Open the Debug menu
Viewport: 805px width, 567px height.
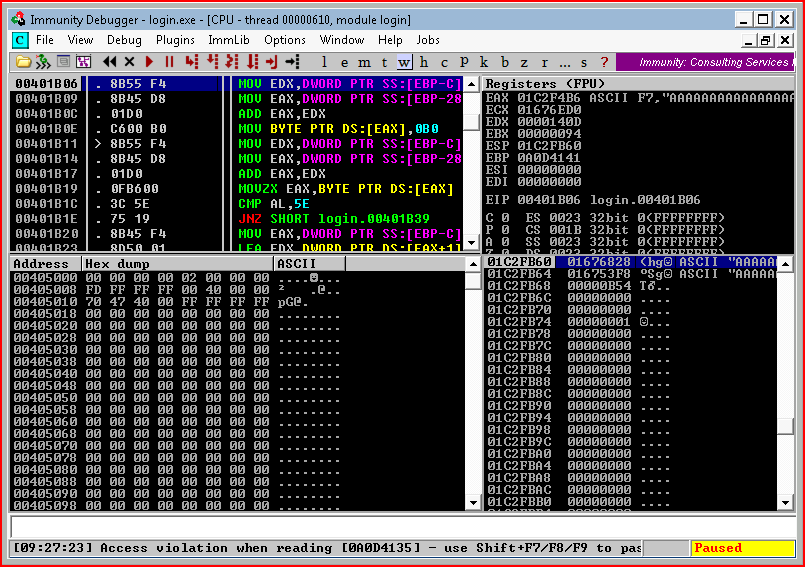(124, 40)
